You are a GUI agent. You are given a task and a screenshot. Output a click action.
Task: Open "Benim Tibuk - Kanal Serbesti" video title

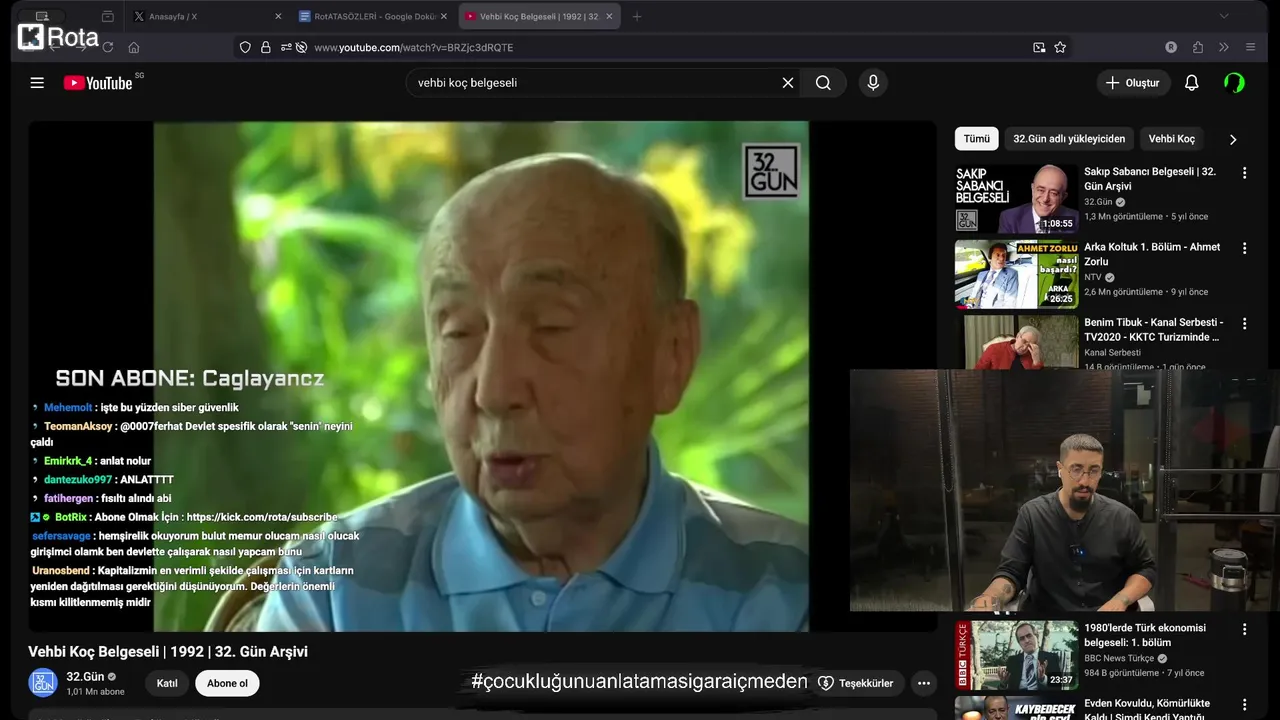coord(1153,329)
